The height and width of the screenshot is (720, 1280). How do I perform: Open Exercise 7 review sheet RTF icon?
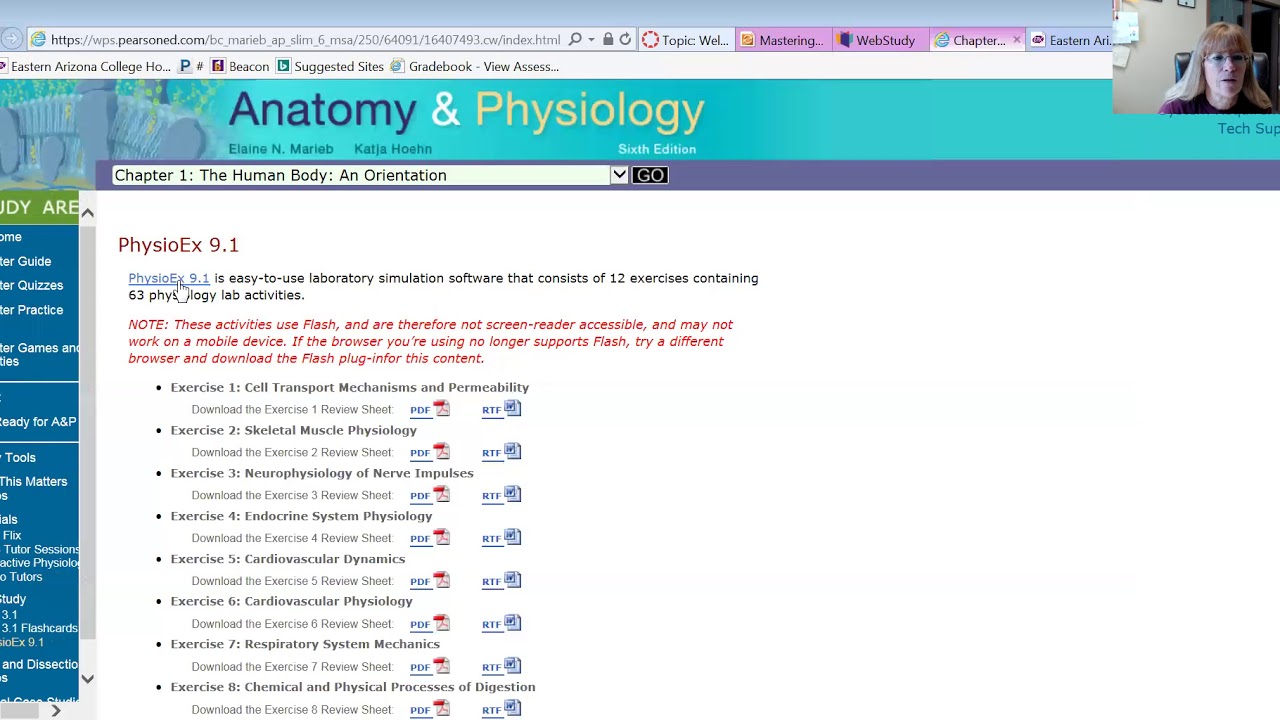coord(512,666)
